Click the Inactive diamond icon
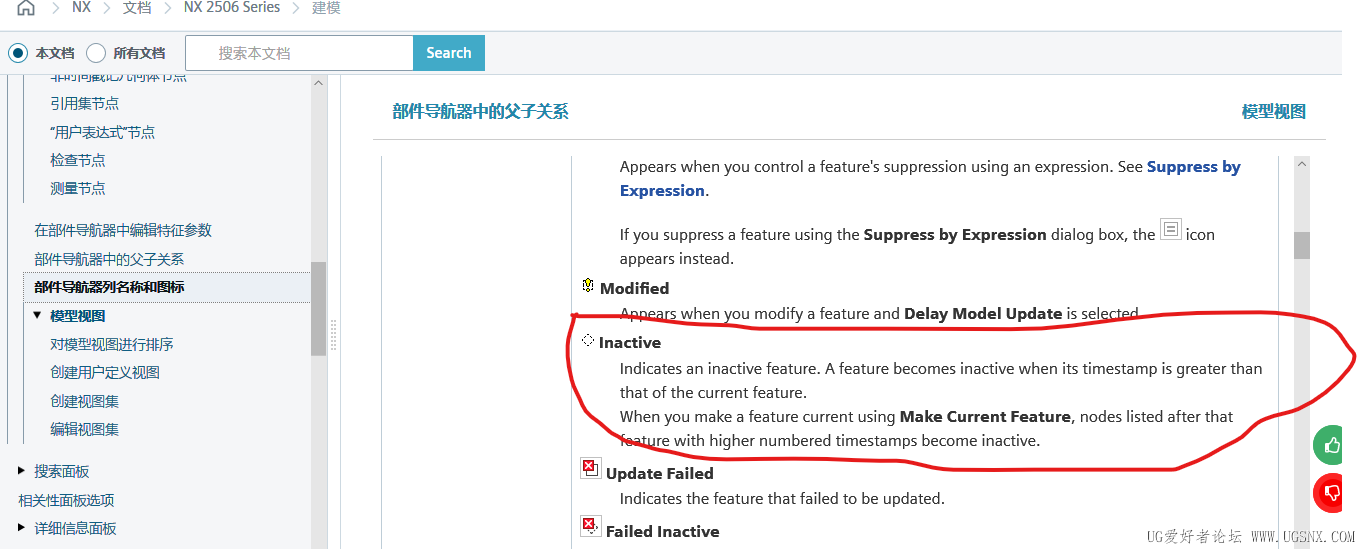Image resolution: width=1360 pixels, height=549 pixels. tap(588, 341)
